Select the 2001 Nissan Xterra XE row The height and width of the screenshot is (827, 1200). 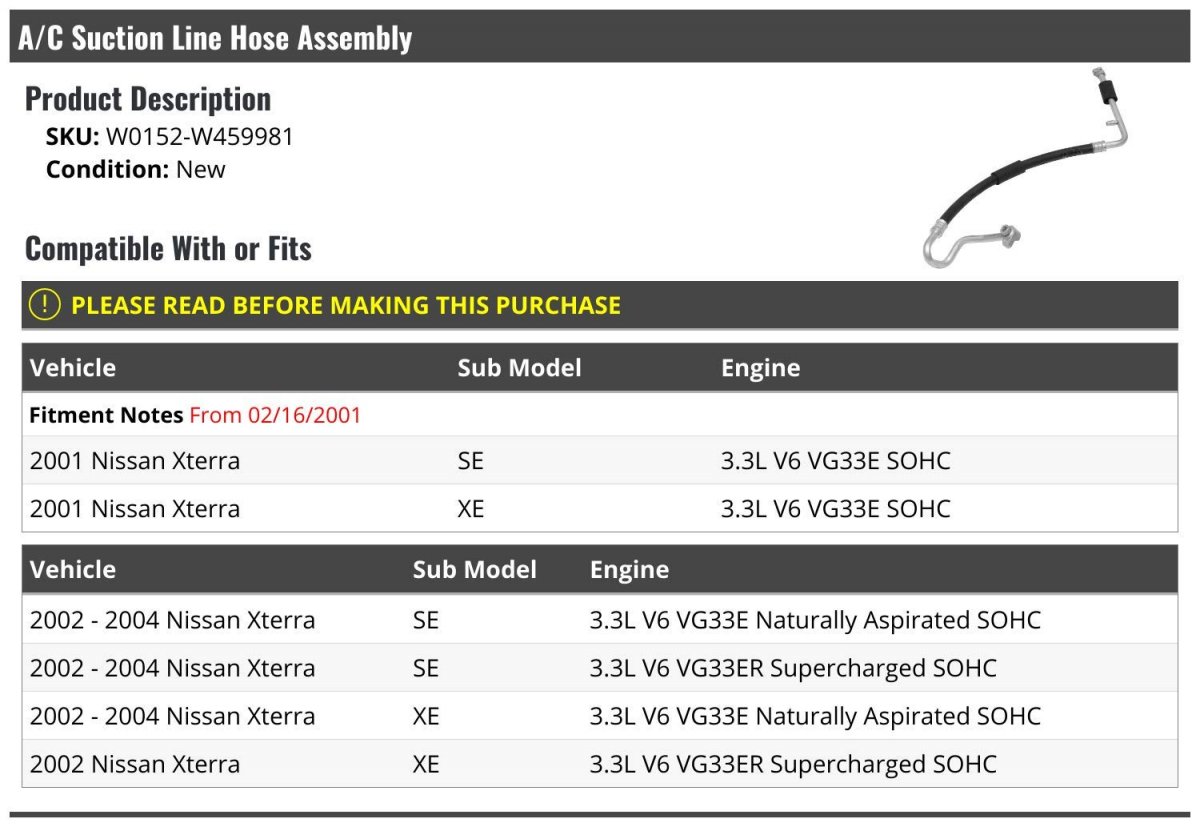(600, 508)
